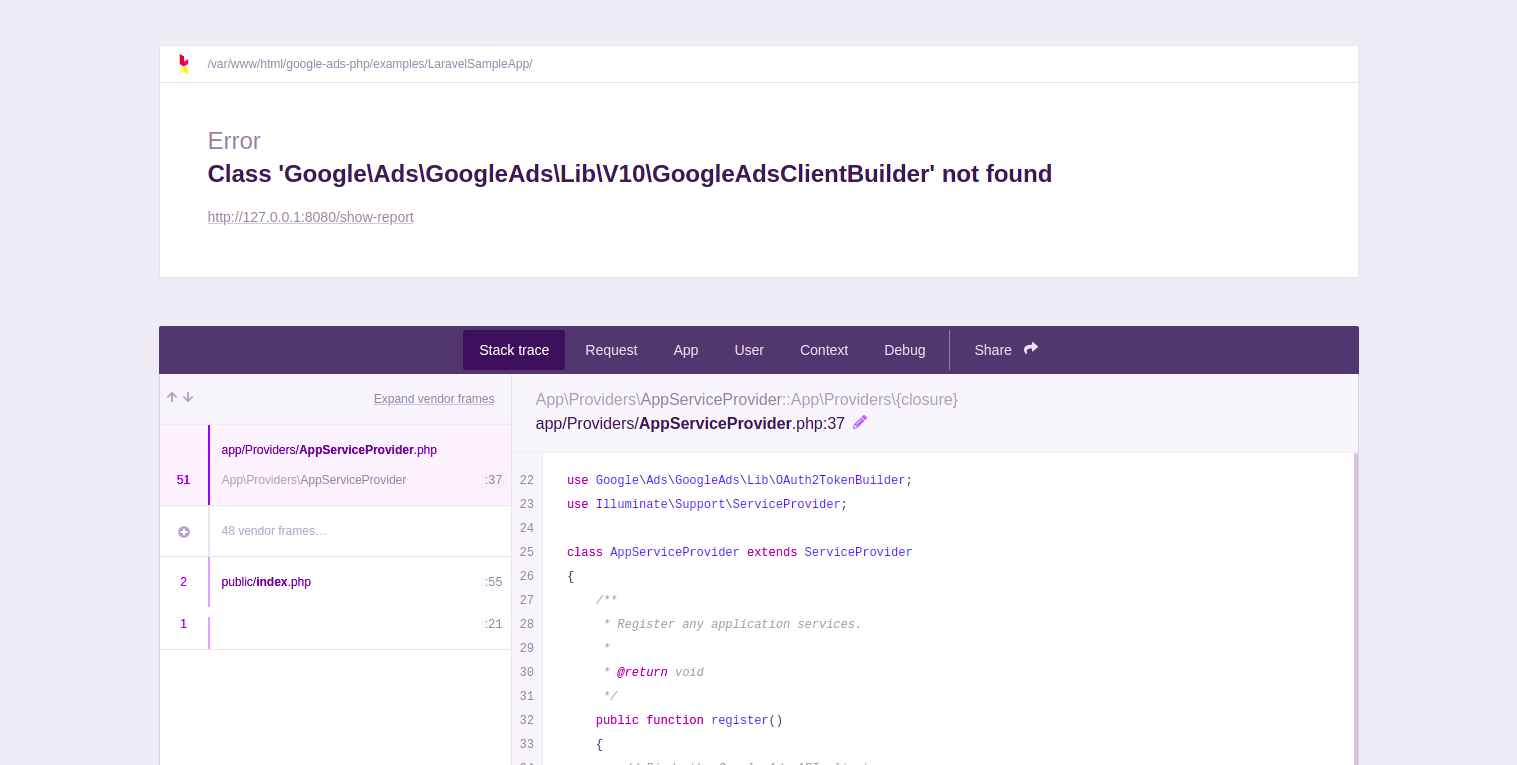
Task: Expand vendor frames in the stack trace
Action: (x=433, y=398)
